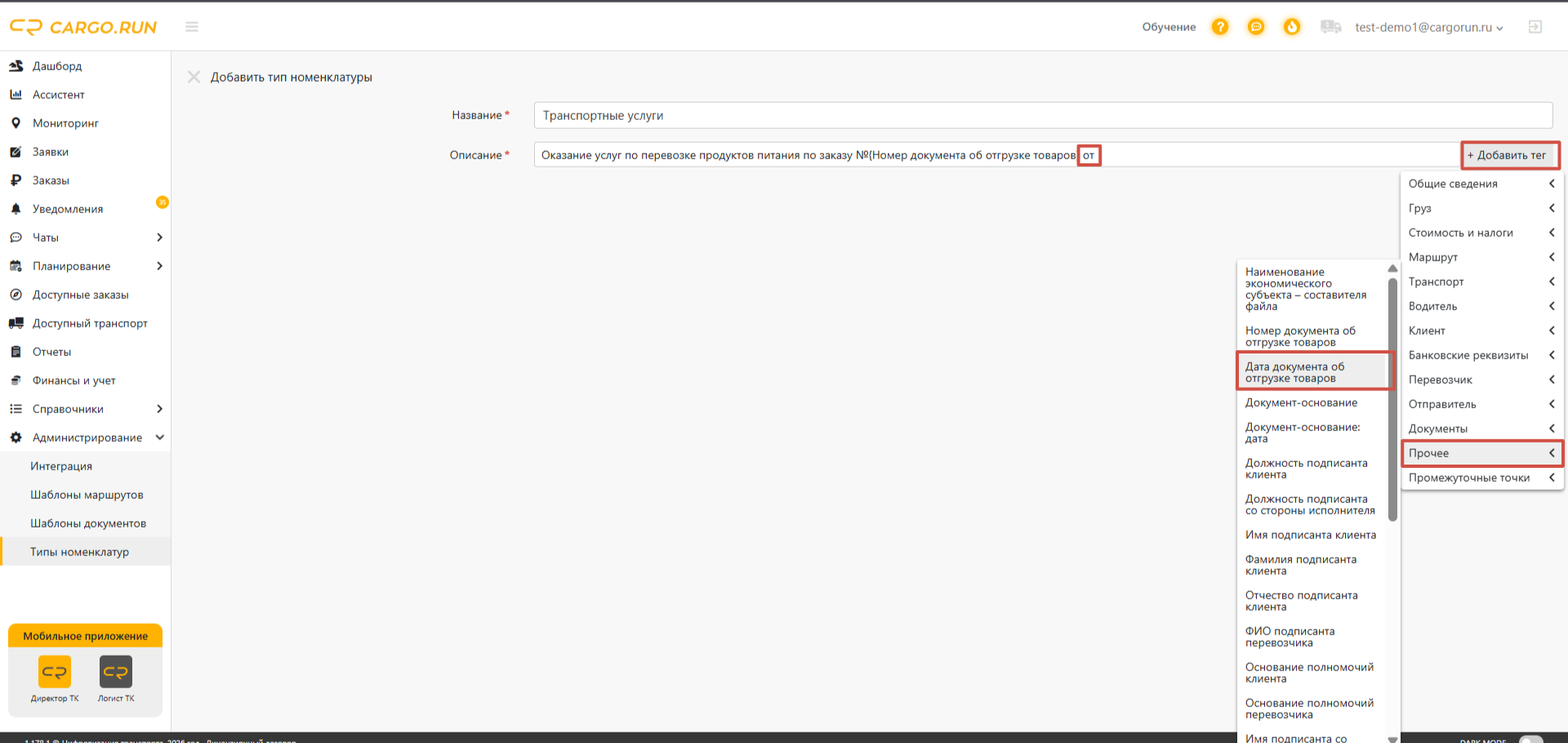Viewport: 1568px width, 743px height.
Task: Click the Уведомления orange count badge
Action: [x=163, y=202]
